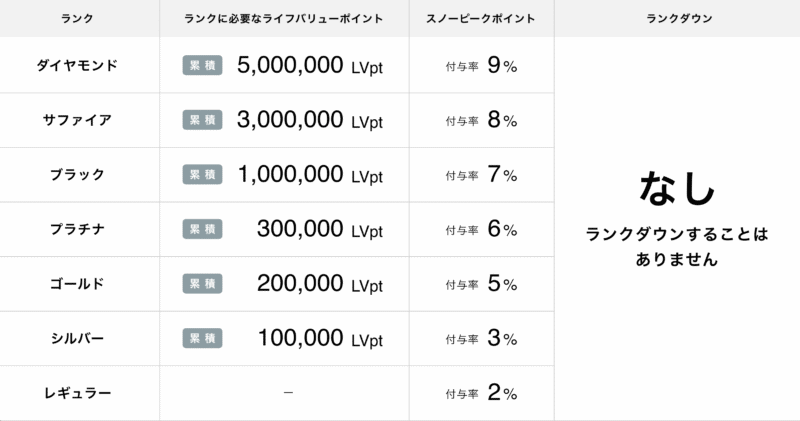Click the ゴールド rank label
The height and width of the screenshot is (421, 800).
point(78,284)
